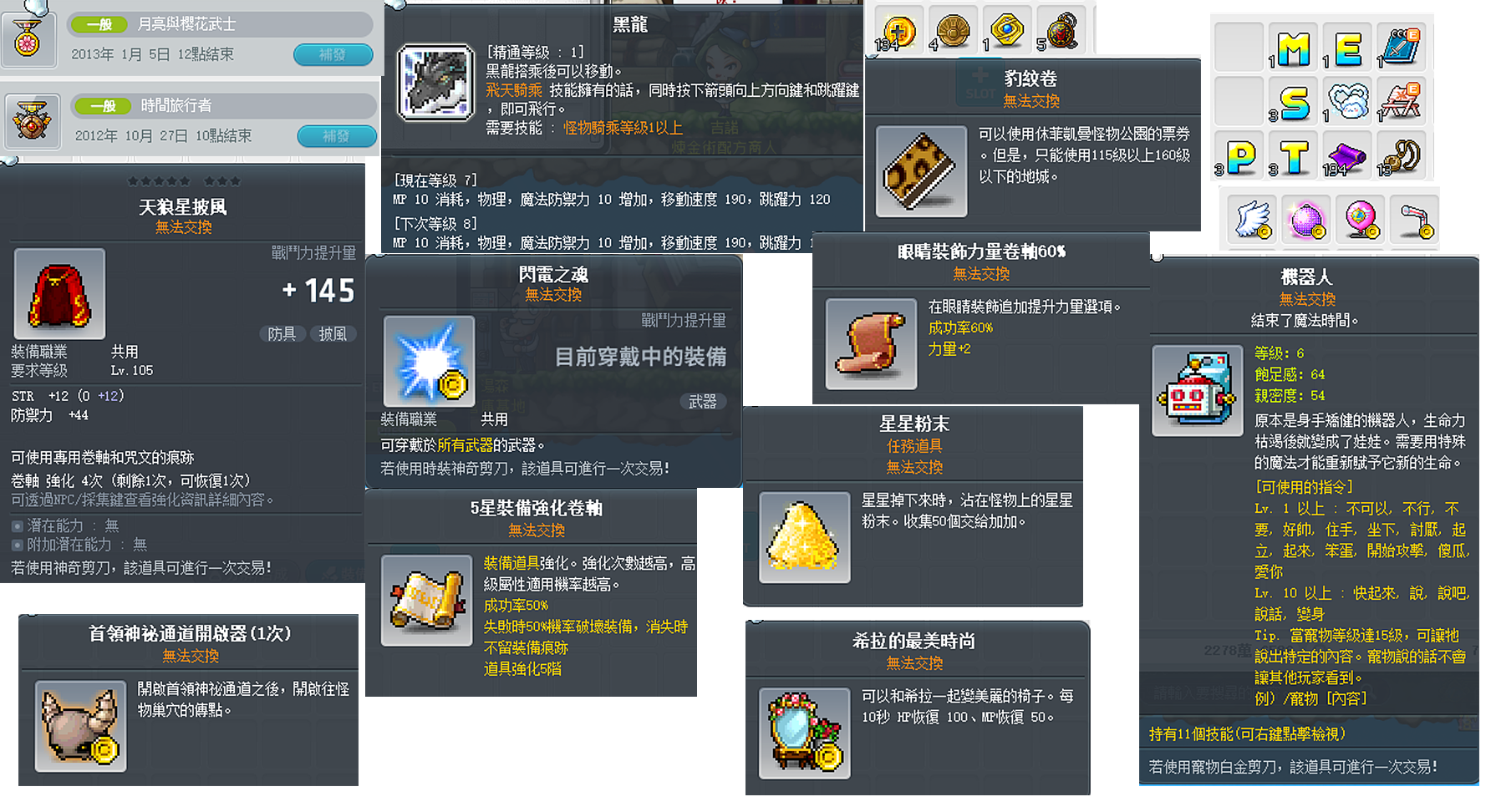Toggle the 潛在能力 bullet indicator
The width and height of the screenshot is (1491, 812).
[x=18, y=526]
